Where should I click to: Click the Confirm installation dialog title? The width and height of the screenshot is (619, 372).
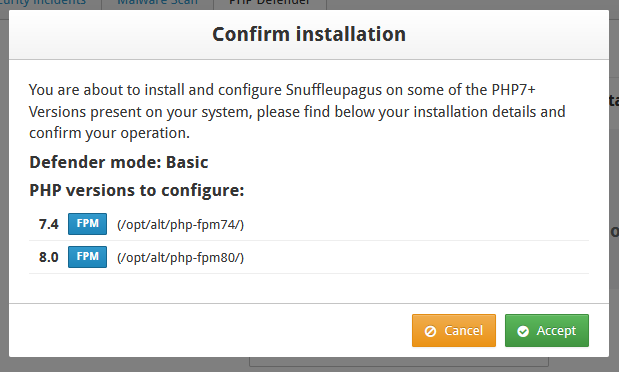309,34
